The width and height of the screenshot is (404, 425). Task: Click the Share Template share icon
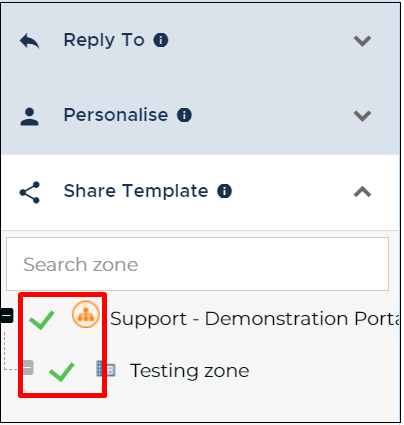tap(30, 192)
